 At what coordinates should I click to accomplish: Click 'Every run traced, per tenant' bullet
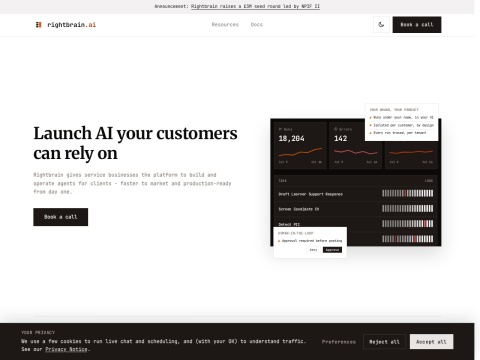pos(399,133)
